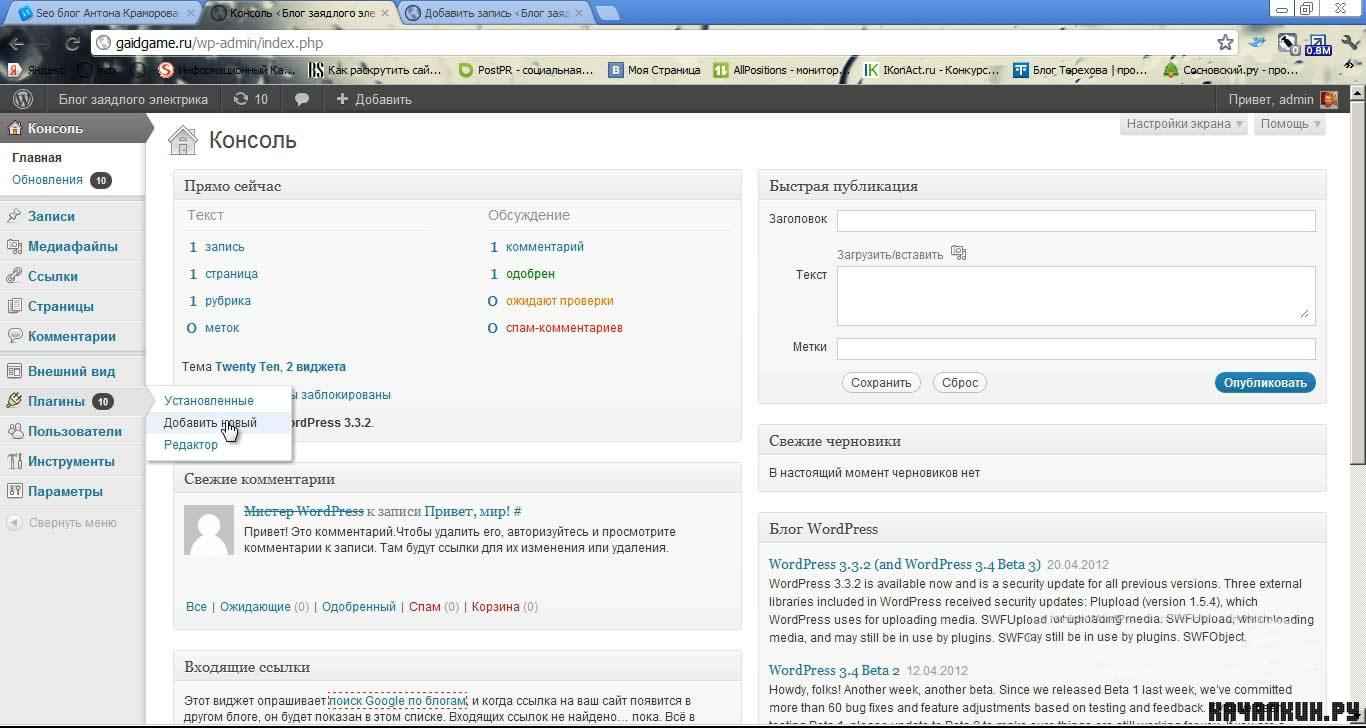Viewport: 1366px width, 728px height.
Task: Open the updates counter icon showing 10 in admin bar
Action: [250, 99]
